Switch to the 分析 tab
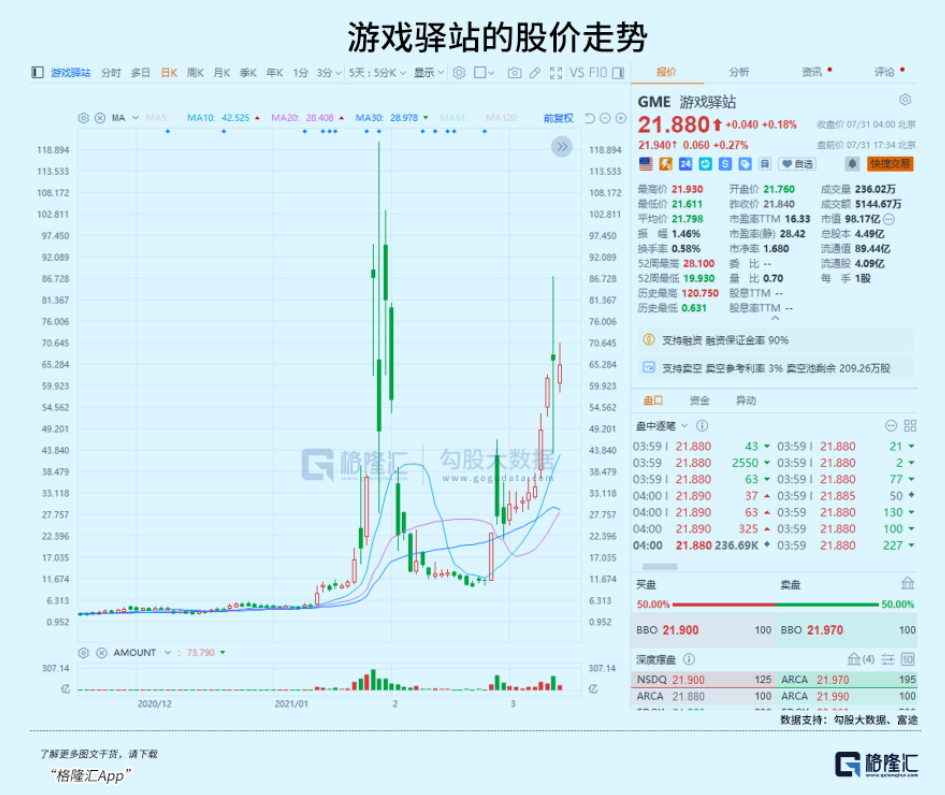Screen dimensions: 945x795 tap(739, 72)
